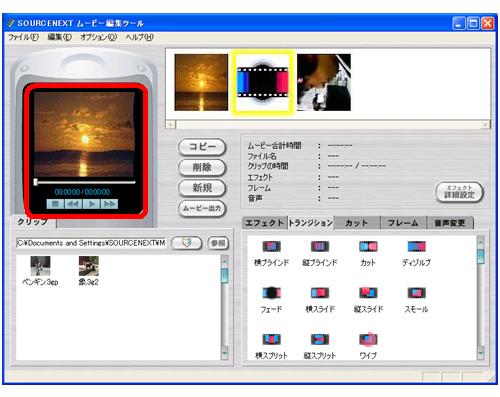
Task: Click the folder icon button beside path field
Action: 187,243
